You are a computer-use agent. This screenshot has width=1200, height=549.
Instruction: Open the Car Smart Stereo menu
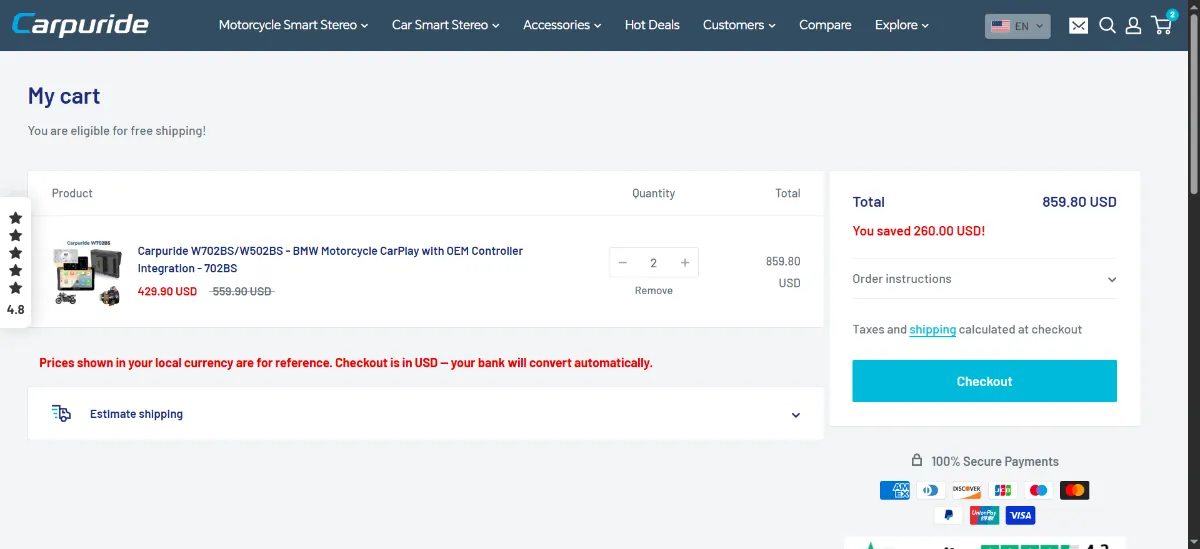click(x=445, y=25)
